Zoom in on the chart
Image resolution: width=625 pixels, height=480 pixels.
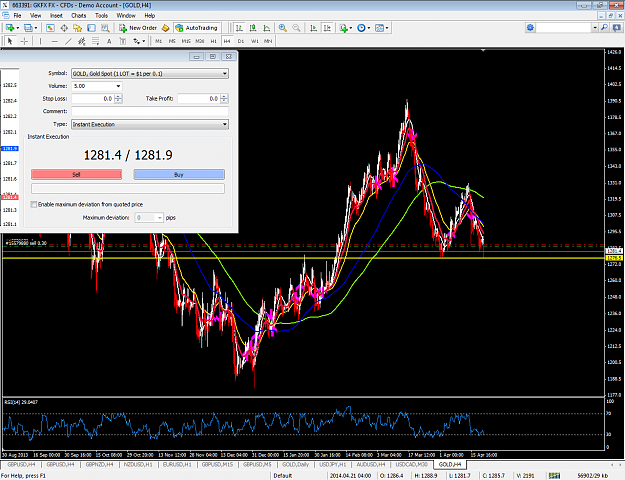(283, 28)
